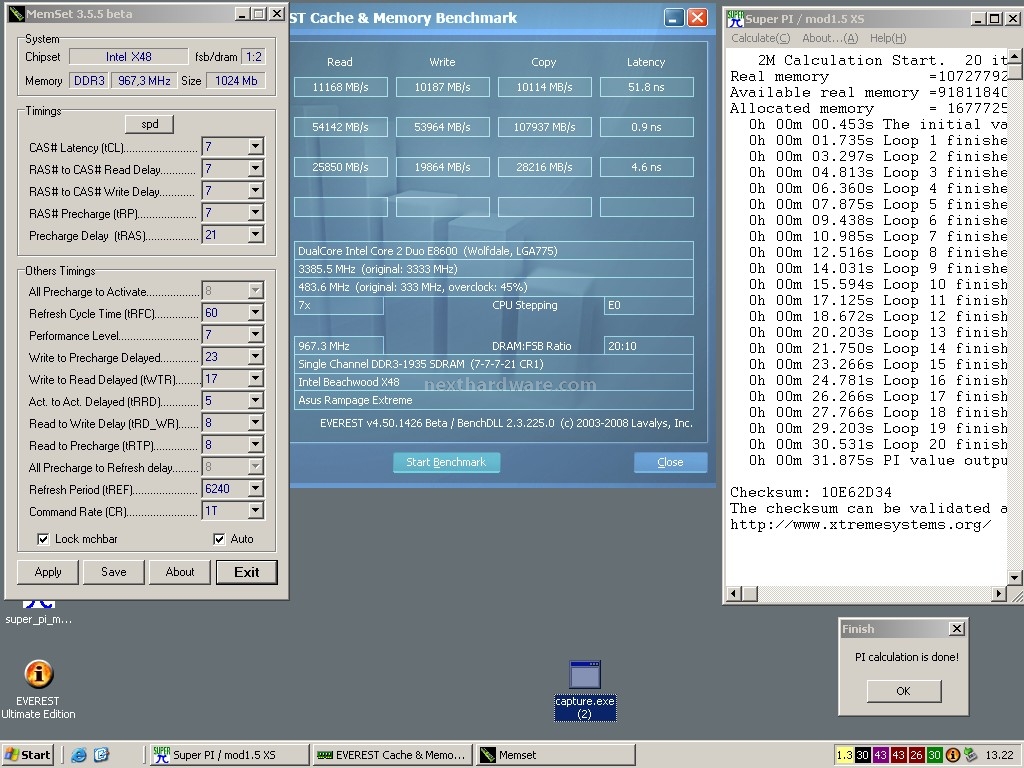Screen dimensions: 1024x768
Task: Open the Read to Write Delay (tRD_WR) dropdown
Action: point(255,423)
